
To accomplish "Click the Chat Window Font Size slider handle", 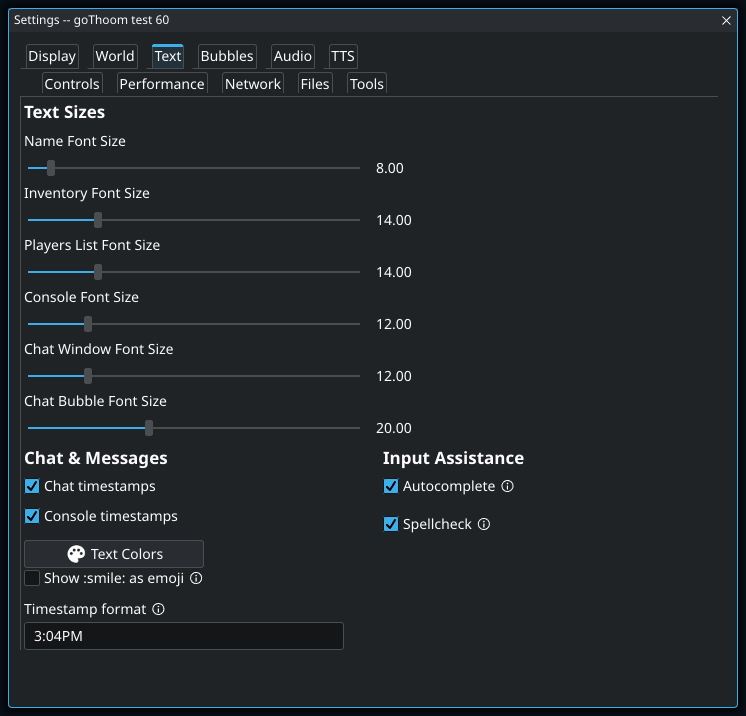I will coord(88,376).
